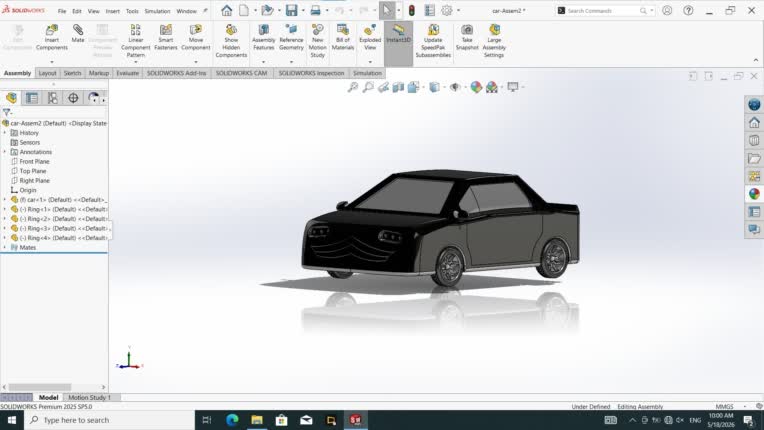
Task: Open the Simulation menu
Action: pos(157,11)
